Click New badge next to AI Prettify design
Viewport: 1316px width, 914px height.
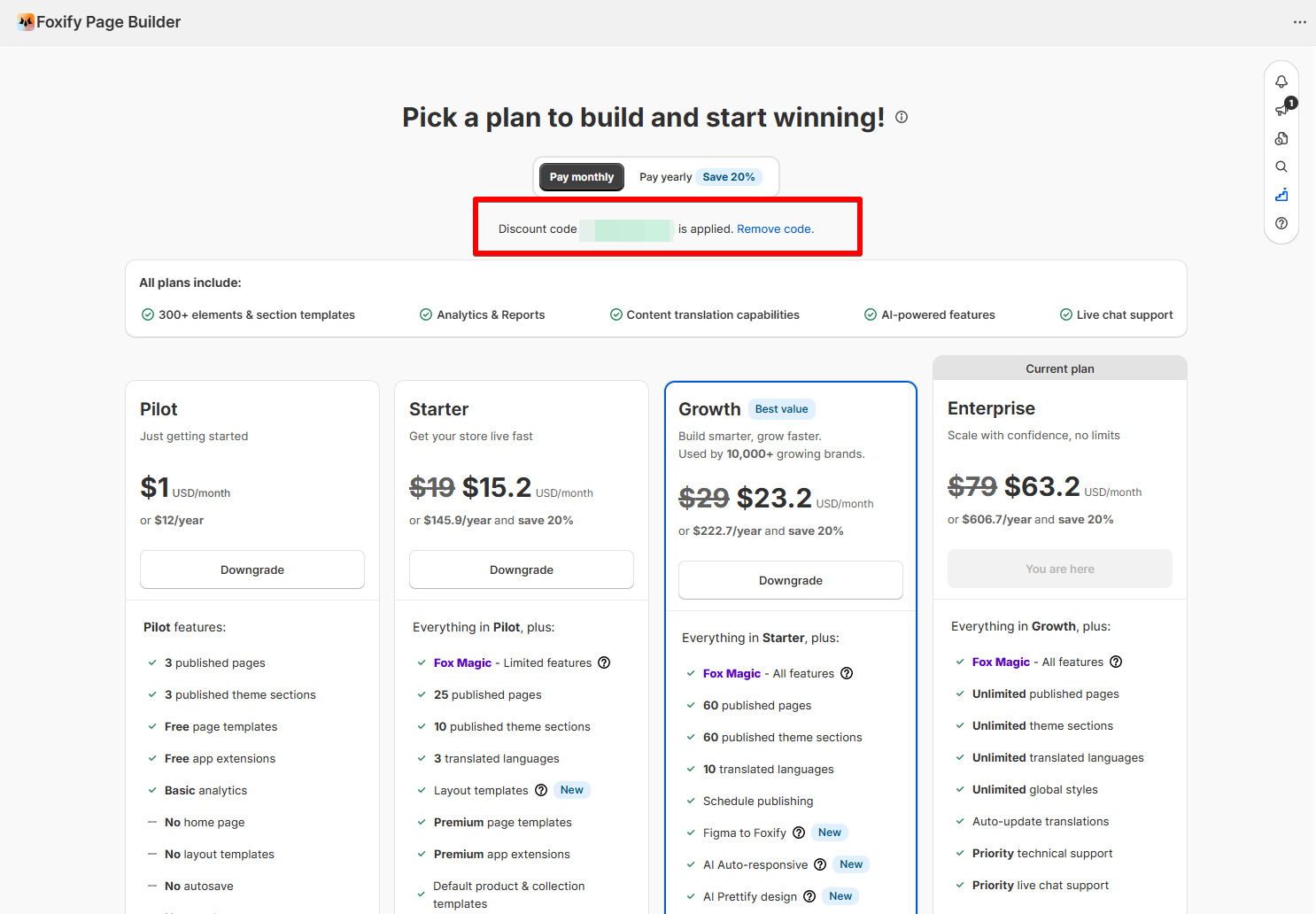pyautogui.click(x=840, y=896)
